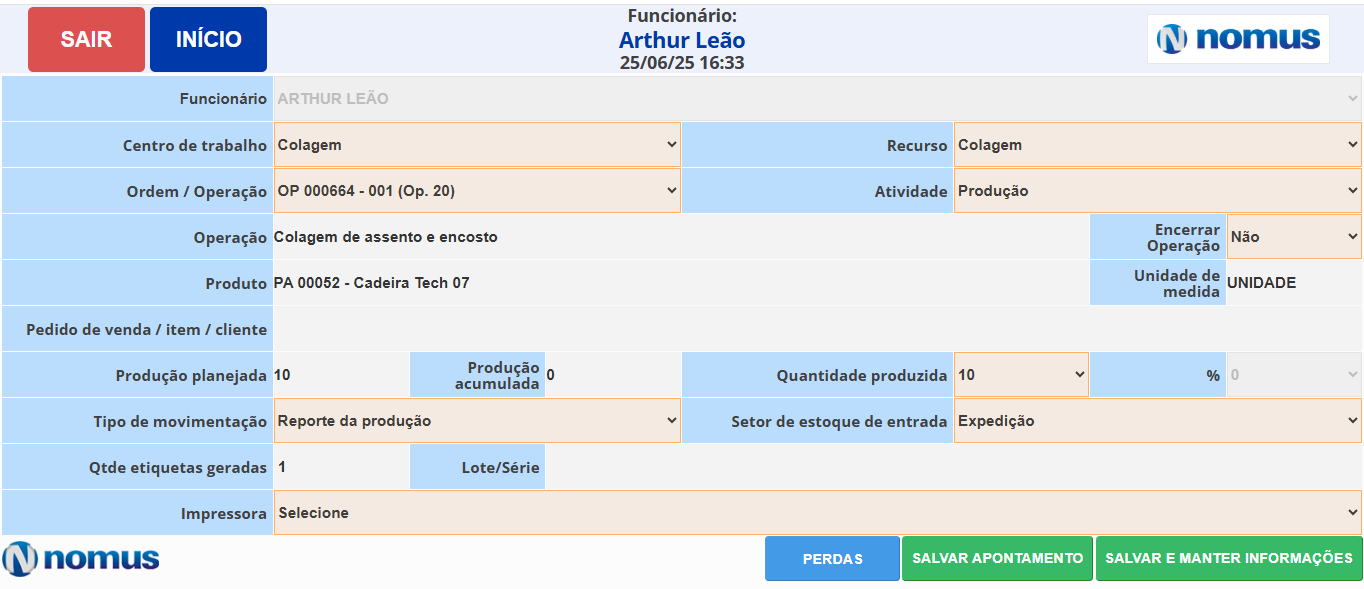
Task: Click the red SAIR button
Action: pos(86,40)
